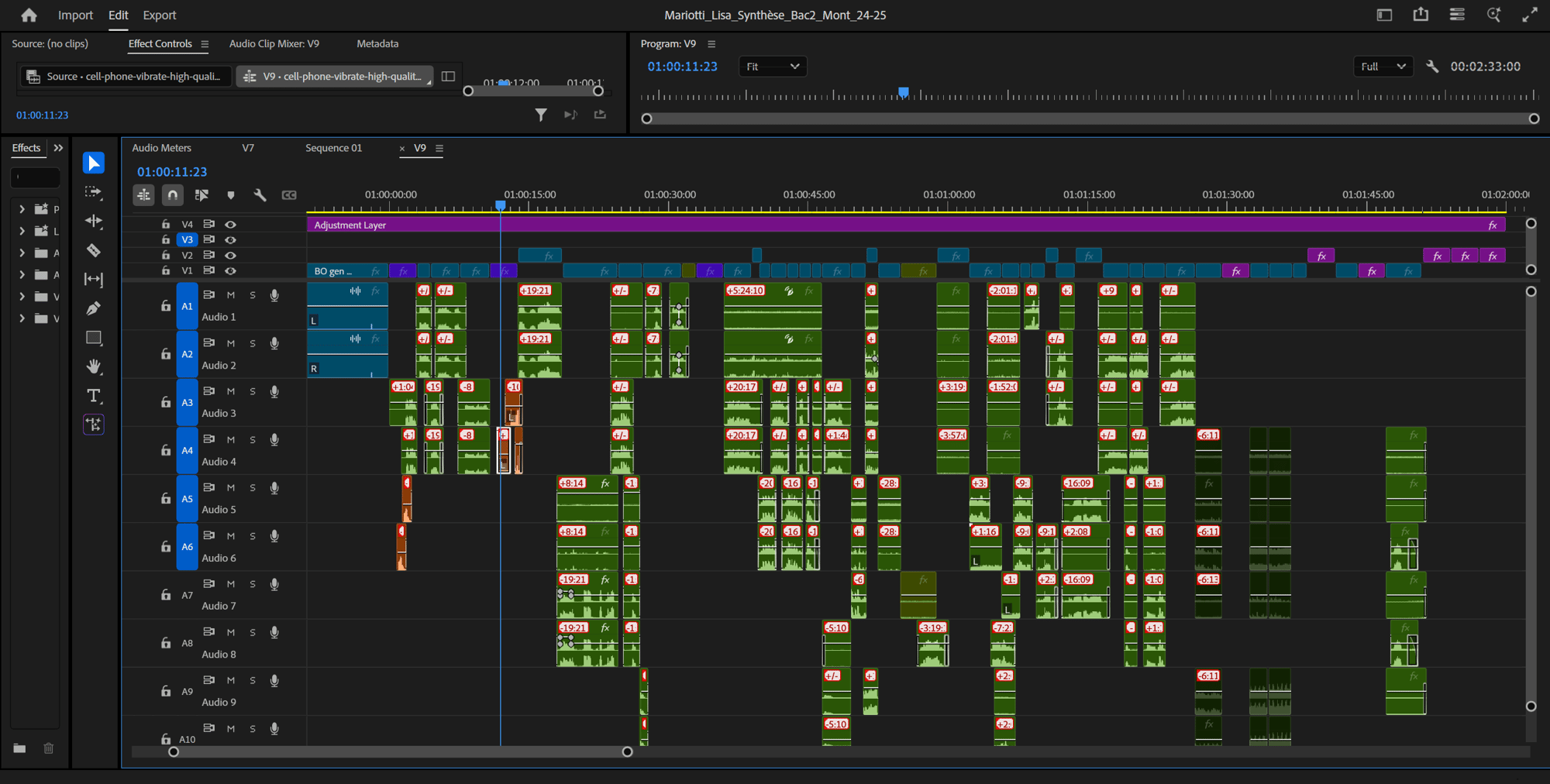Screen dimensions: 1550x784
Task: Open Metadata tab
Action: point(377,44)
